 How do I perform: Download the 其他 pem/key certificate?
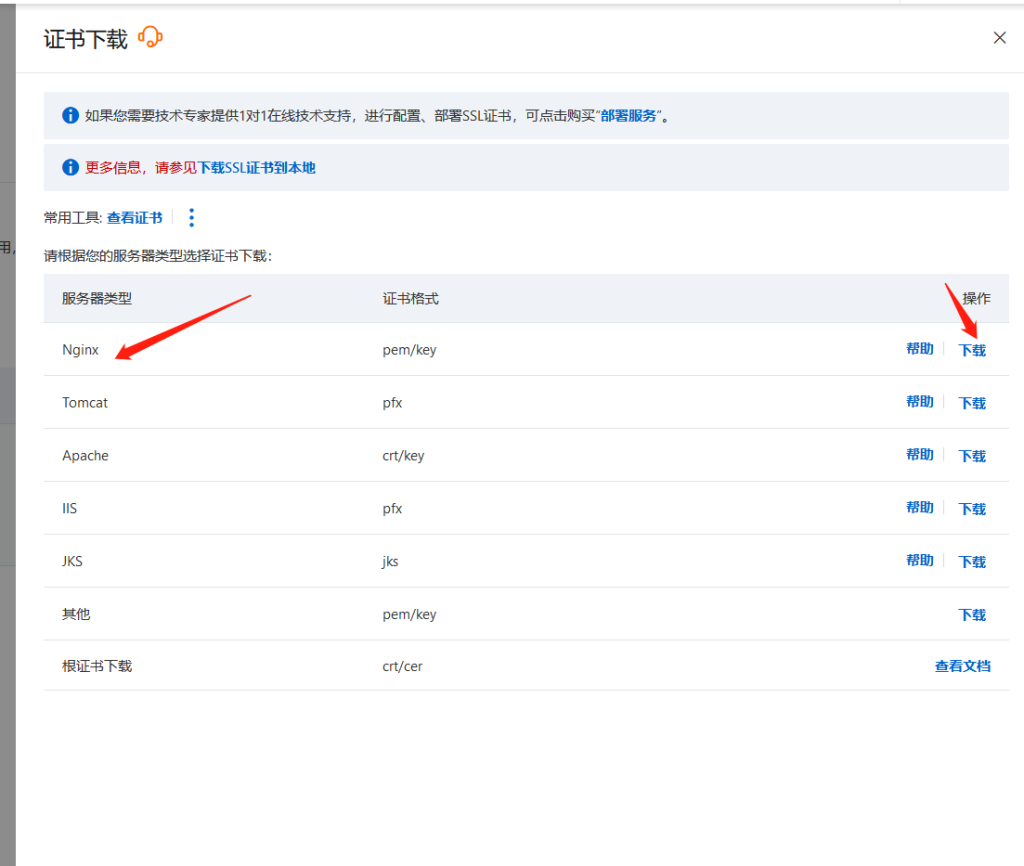click(x=972, y=615)
